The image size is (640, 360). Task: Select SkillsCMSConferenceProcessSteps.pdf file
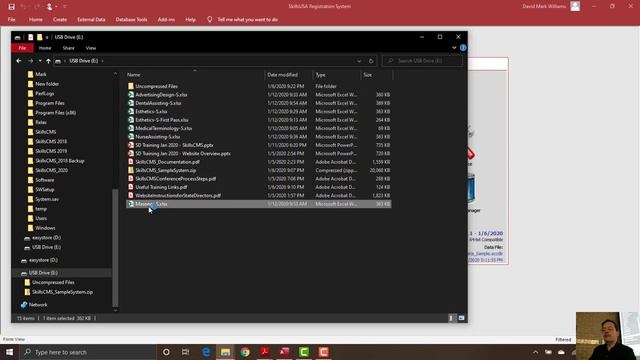(x=176, y=179)
